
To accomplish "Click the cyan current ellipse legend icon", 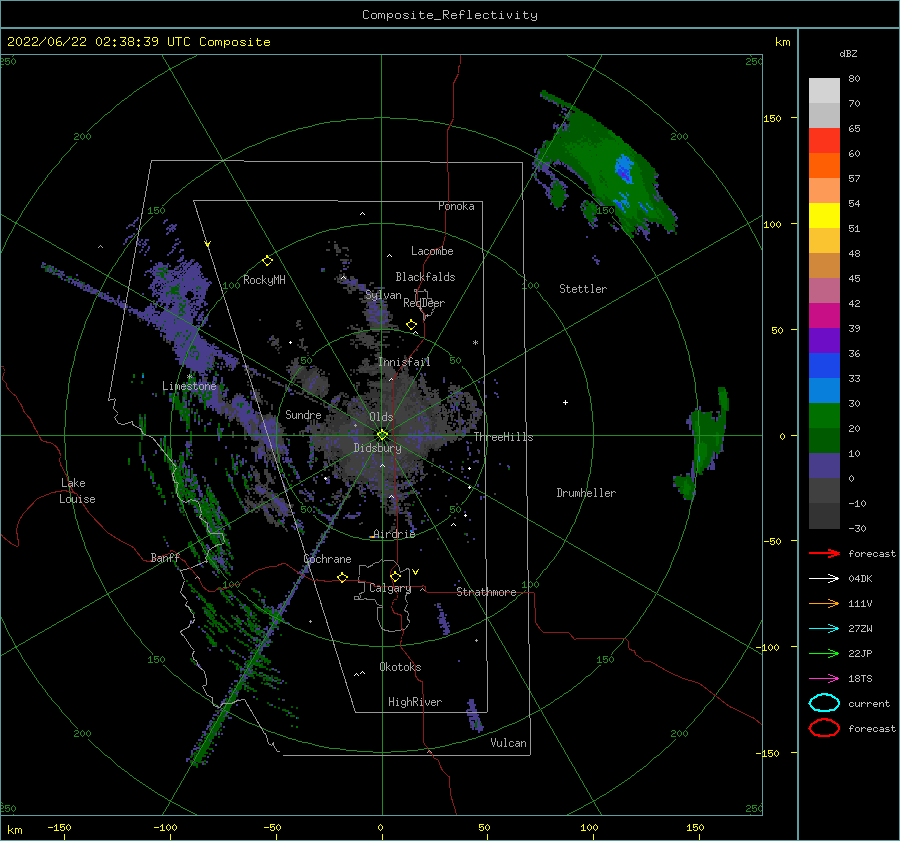I will pos(824,703).
